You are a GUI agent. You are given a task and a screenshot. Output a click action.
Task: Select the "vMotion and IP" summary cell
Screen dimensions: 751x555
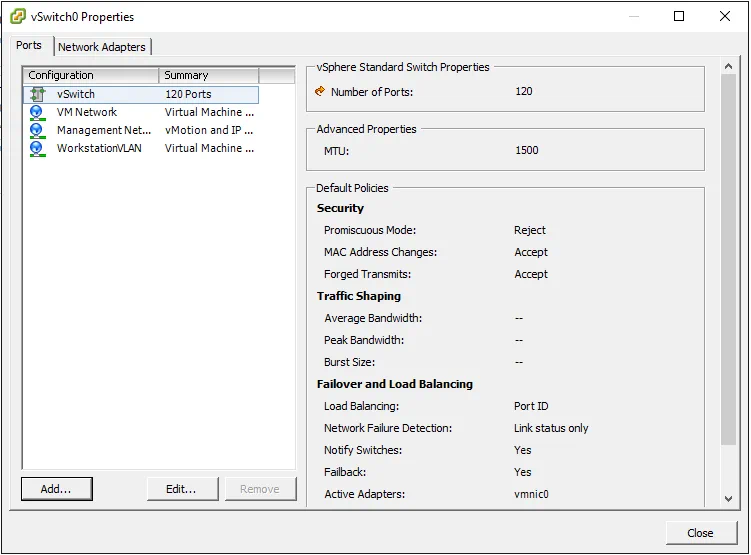coord(209,130)
